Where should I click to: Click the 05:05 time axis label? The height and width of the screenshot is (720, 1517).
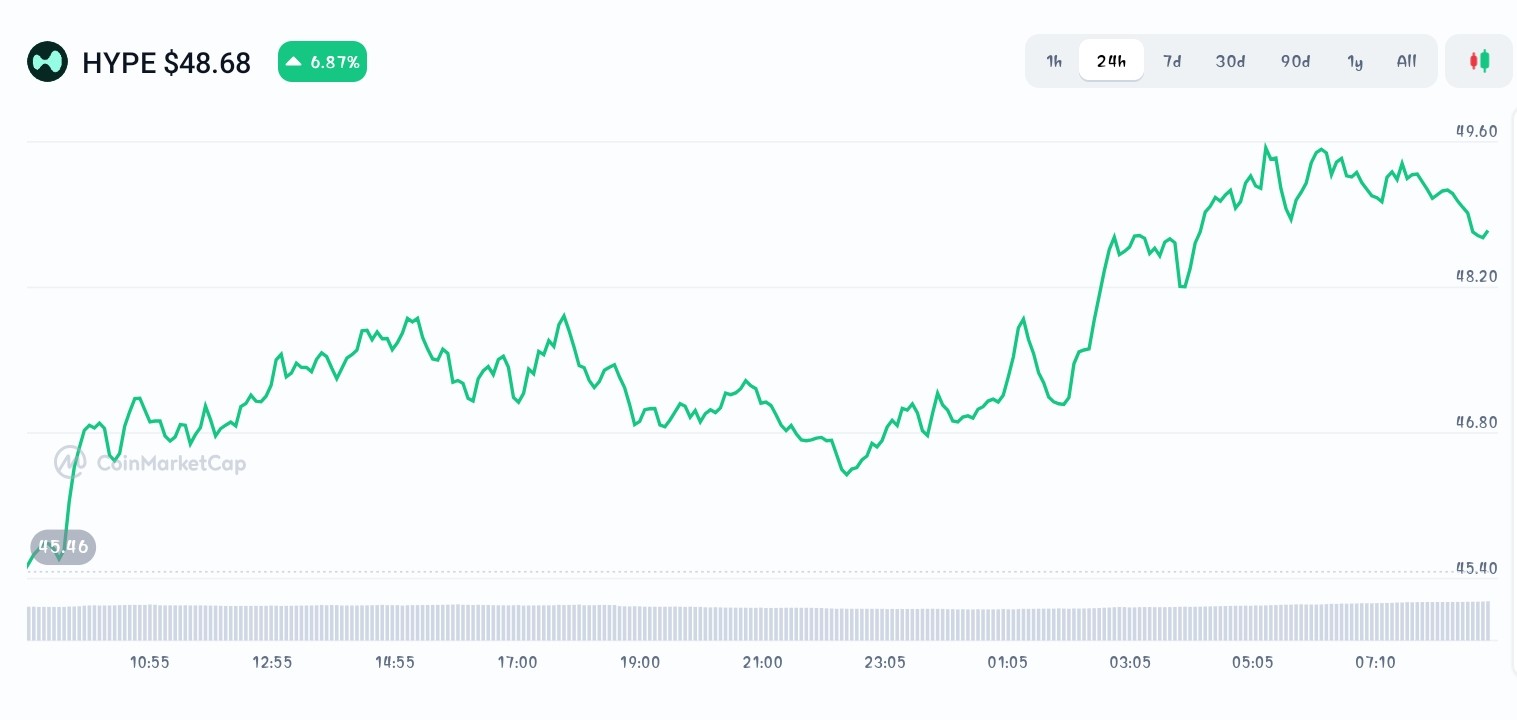[1253, 662]
